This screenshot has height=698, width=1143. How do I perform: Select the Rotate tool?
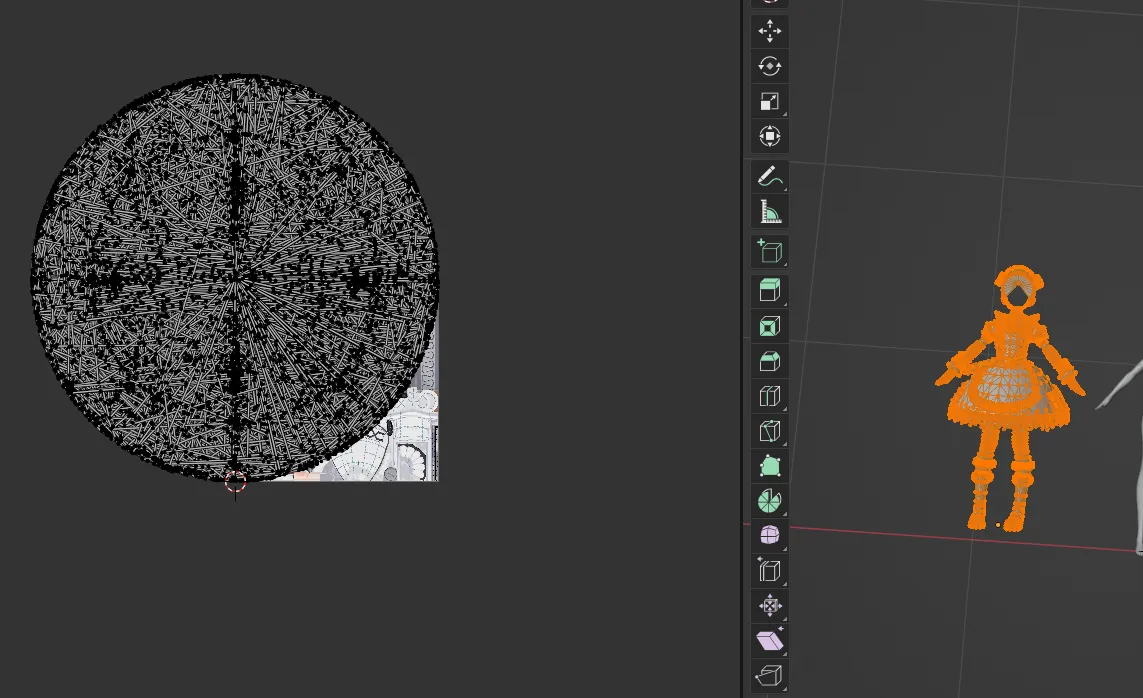pos(770,66)
